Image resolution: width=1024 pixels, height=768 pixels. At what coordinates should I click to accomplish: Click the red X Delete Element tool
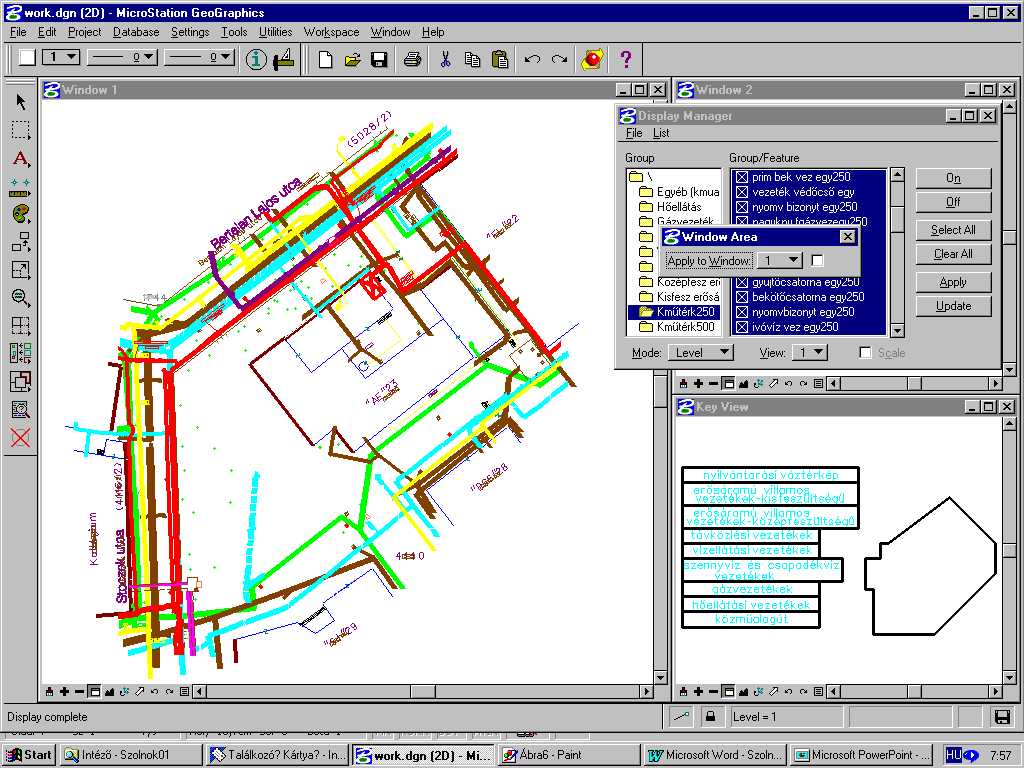click(x=20, y=438)
